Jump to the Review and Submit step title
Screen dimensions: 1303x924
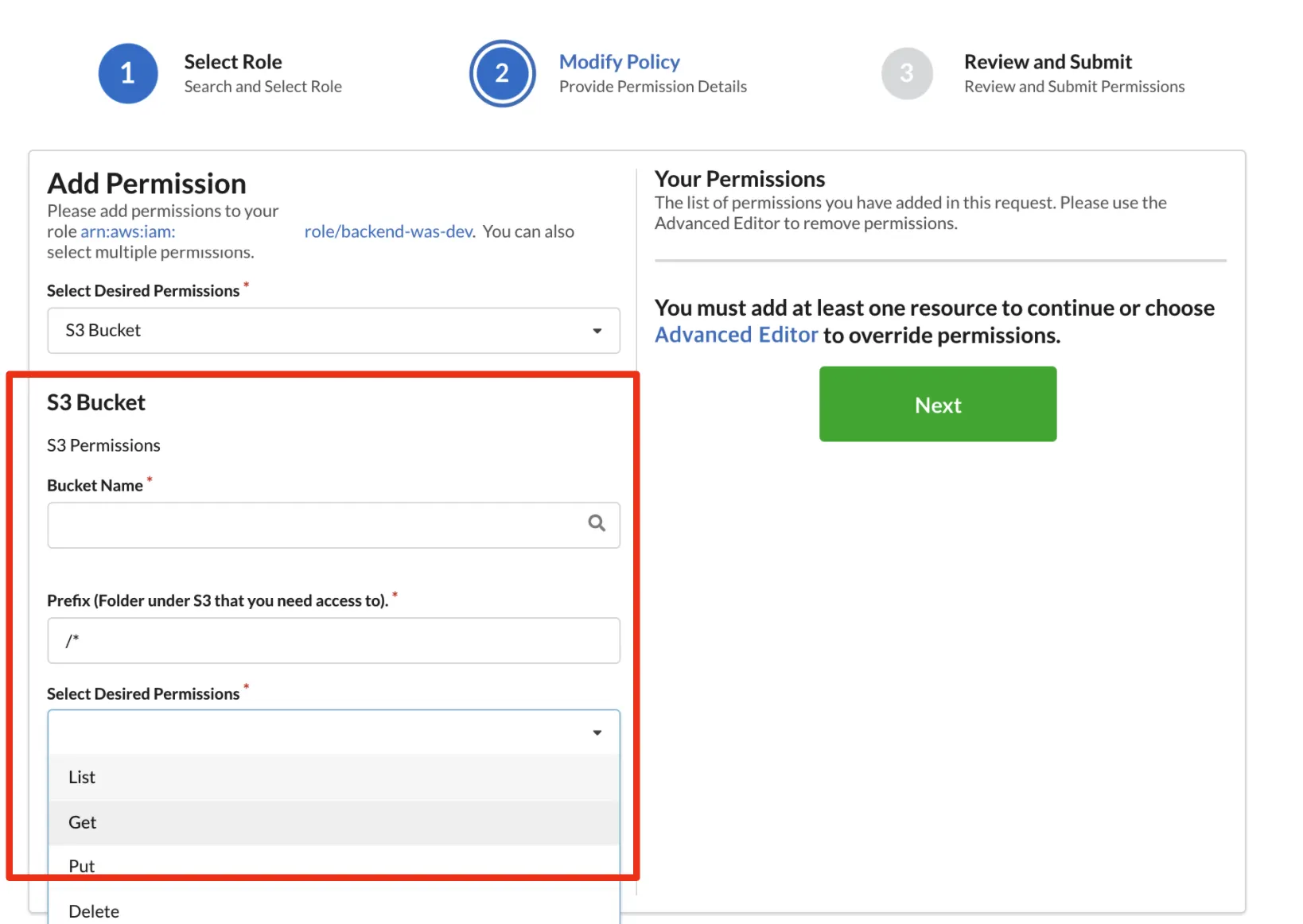(x=1048, y=62)
